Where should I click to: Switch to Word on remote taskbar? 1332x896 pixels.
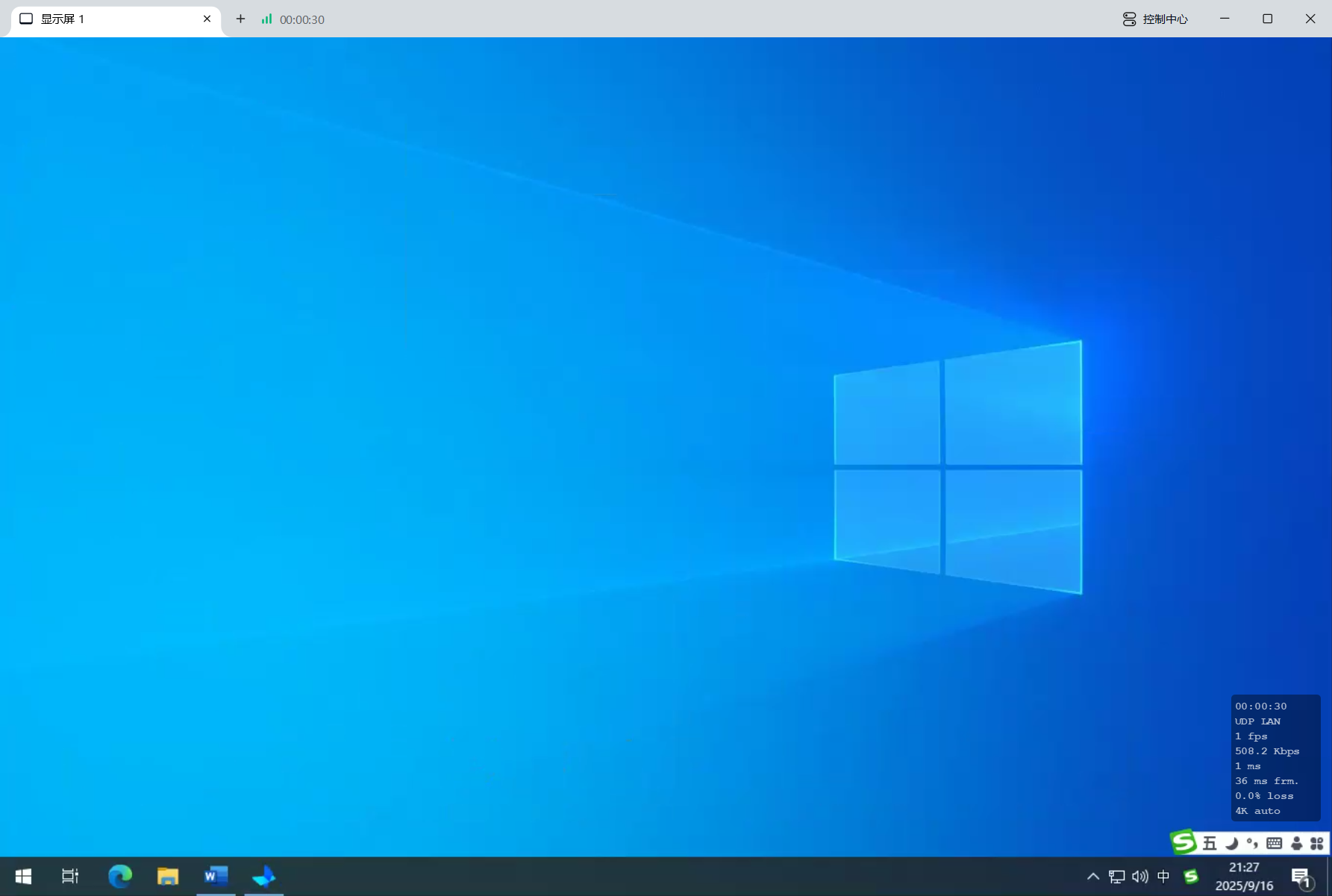pos(216,877)
